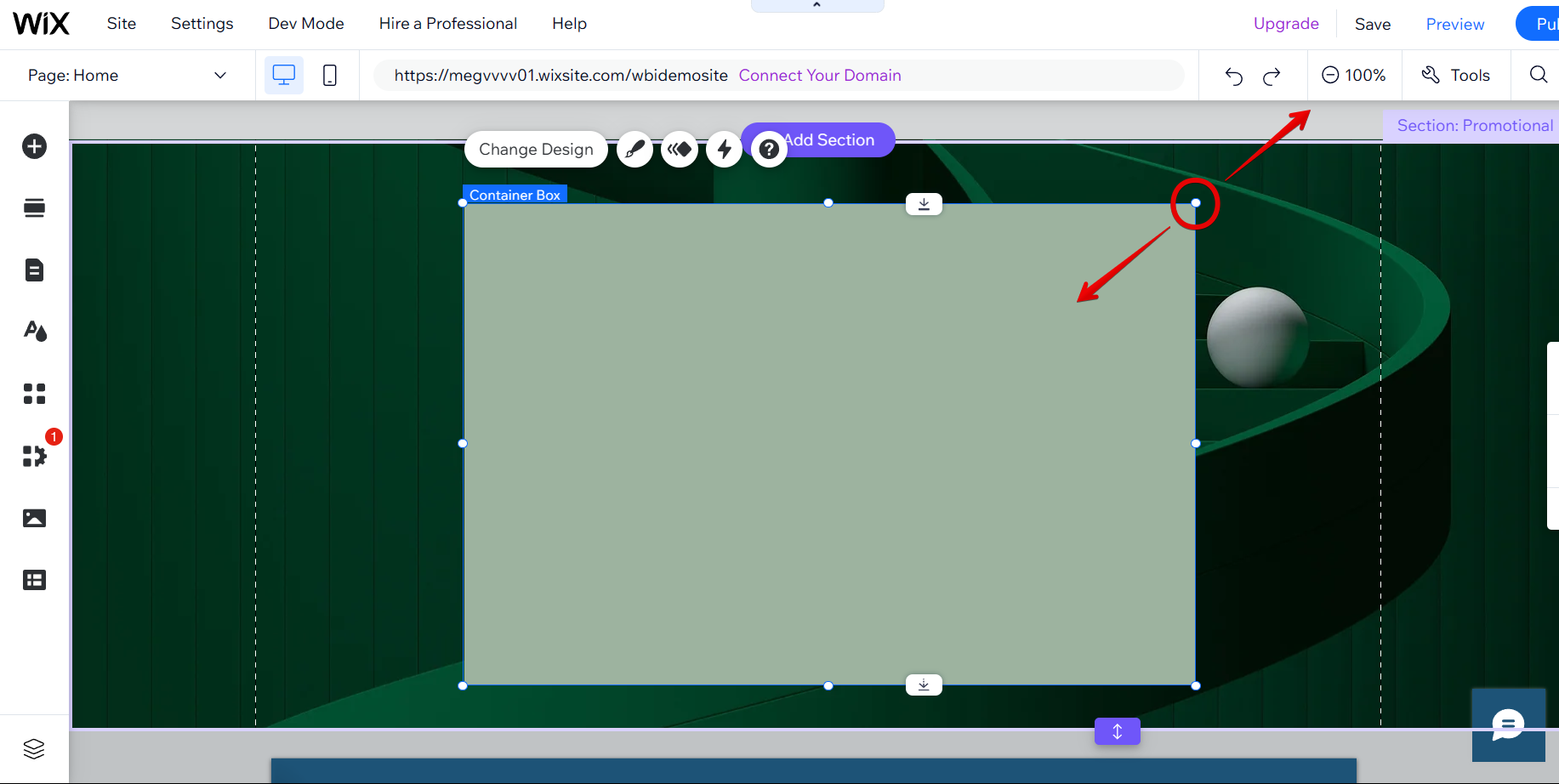Screen dimensions: 1559x784
Task: Open the Sections panel in sidebar
Action: click(x=34, y=208)
